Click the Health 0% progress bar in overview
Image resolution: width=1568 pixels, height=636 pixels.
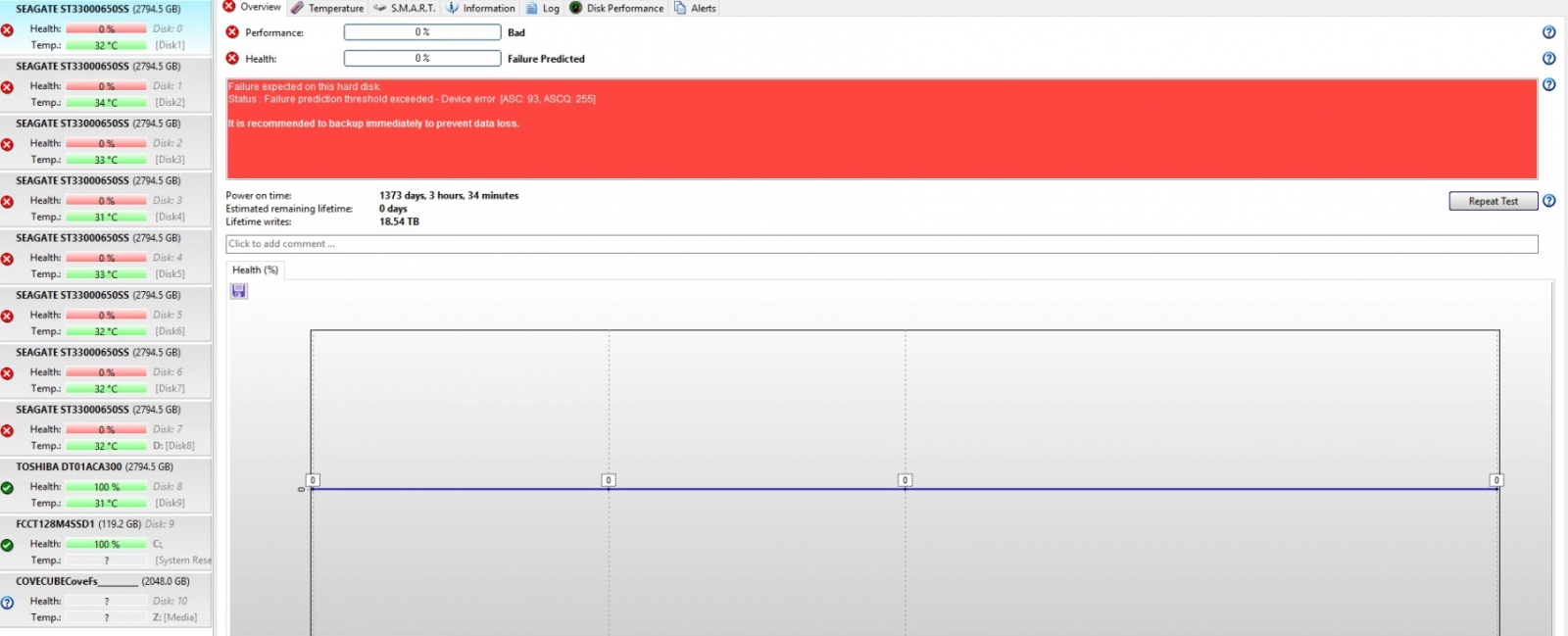point(422,58)
